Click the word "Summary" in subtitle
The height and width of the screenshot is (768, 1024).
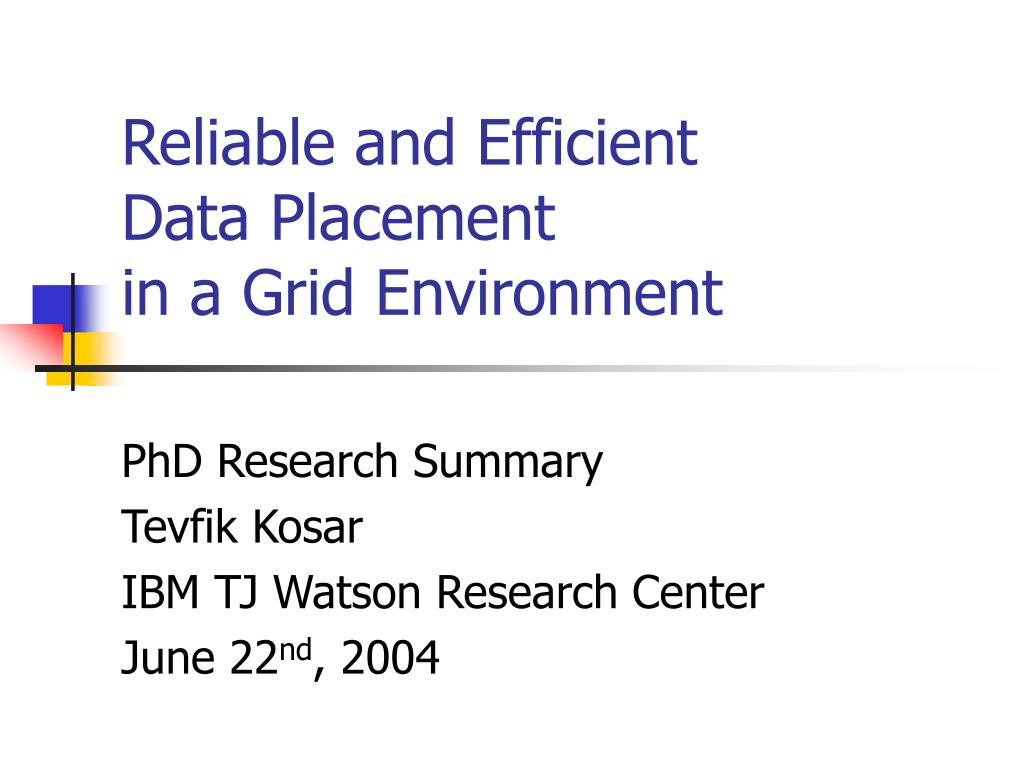click(x=507, y=462)
